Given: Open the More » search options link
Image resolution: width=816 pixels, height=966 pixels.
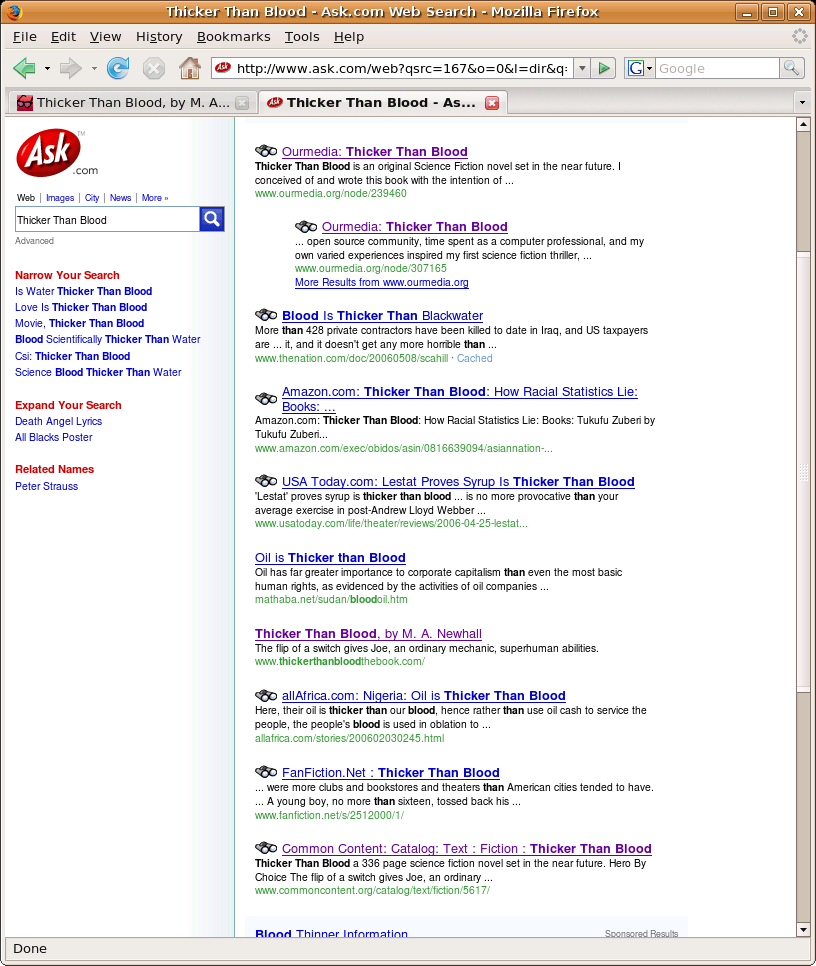Looking at the screenshot, I should pyautogui.click(x=155, y=198).
